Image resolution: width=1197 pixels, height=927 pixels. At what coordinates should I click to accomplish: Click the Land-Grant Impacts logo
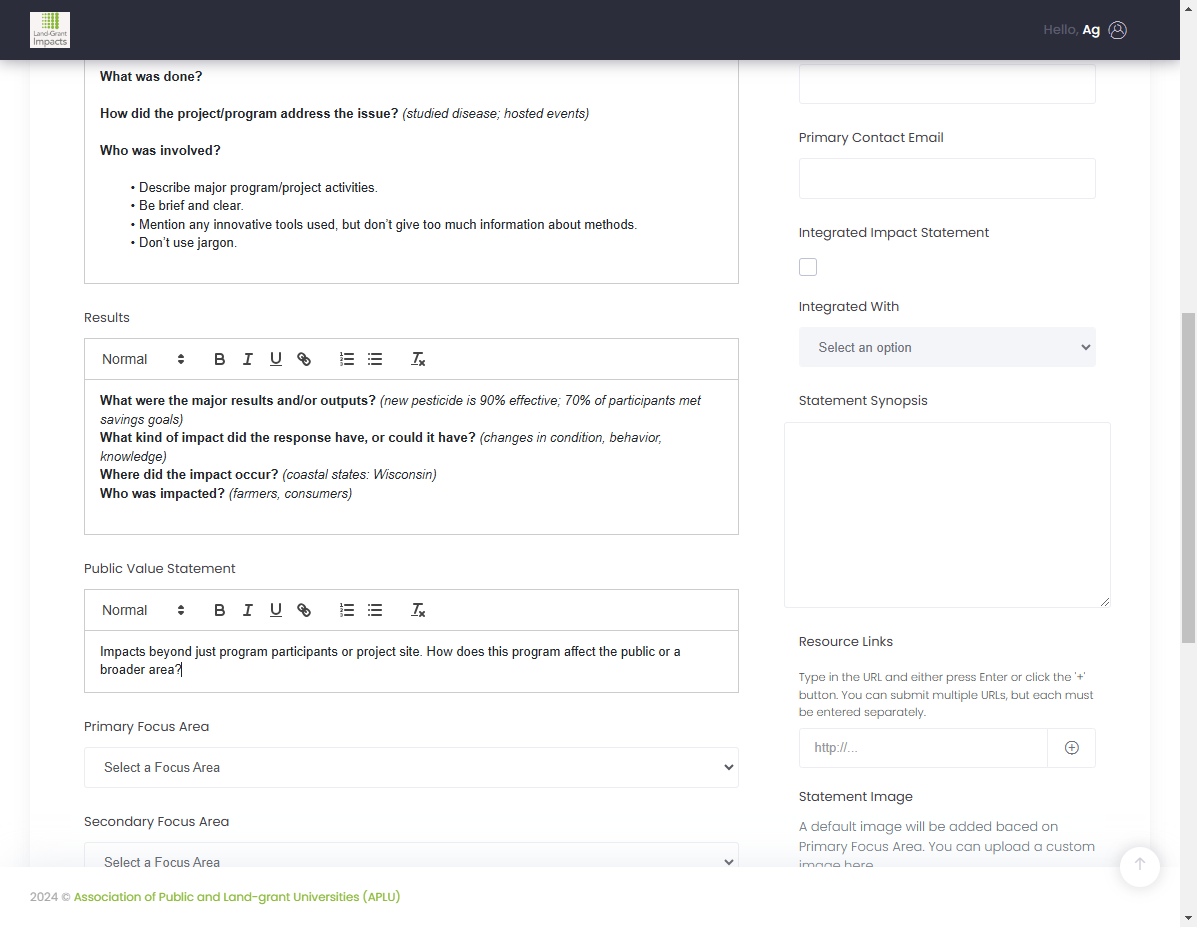pos(50,30)
